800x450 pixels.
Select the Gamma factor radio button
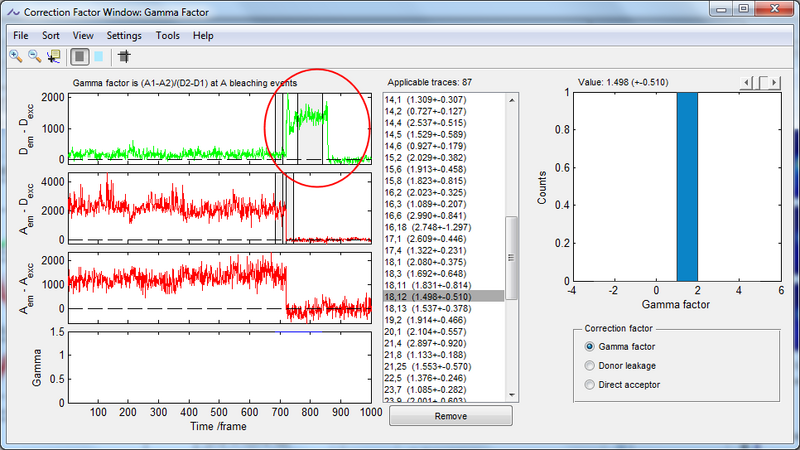click(590, 346)
